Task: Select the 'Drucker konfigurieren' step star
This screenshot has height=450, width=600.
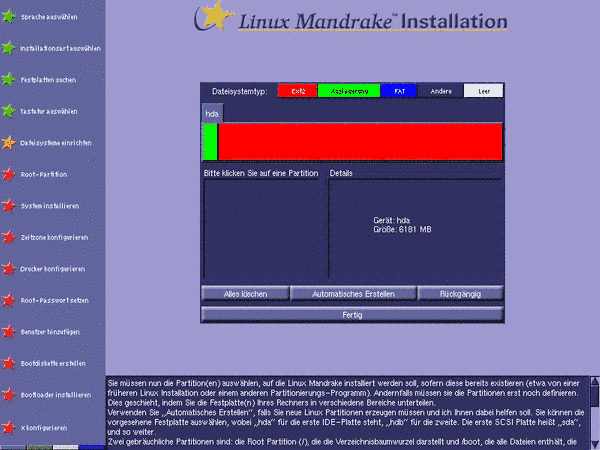Action: coord(9,268)
